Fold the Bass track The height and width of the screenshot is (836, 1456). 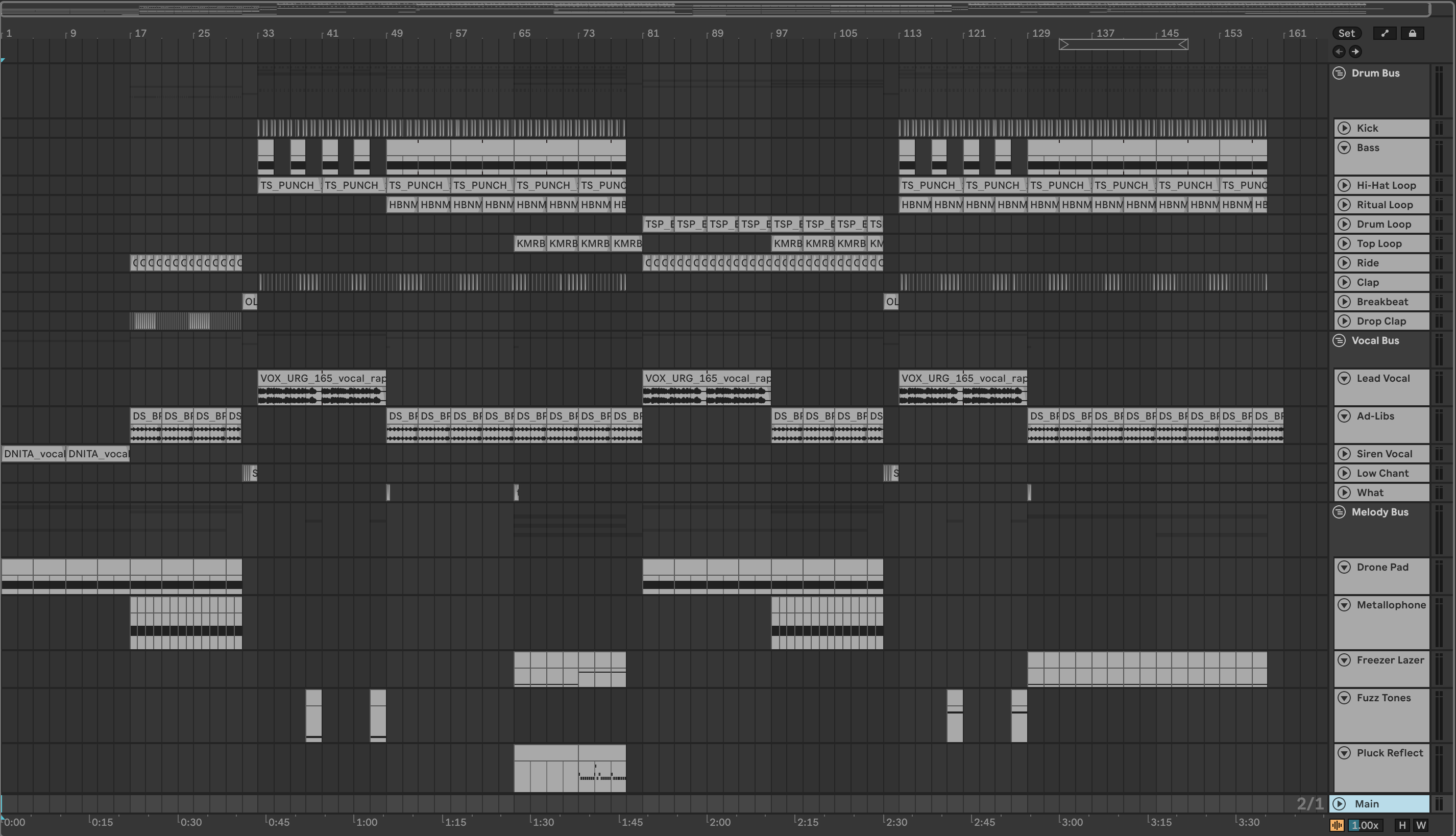1344,147
